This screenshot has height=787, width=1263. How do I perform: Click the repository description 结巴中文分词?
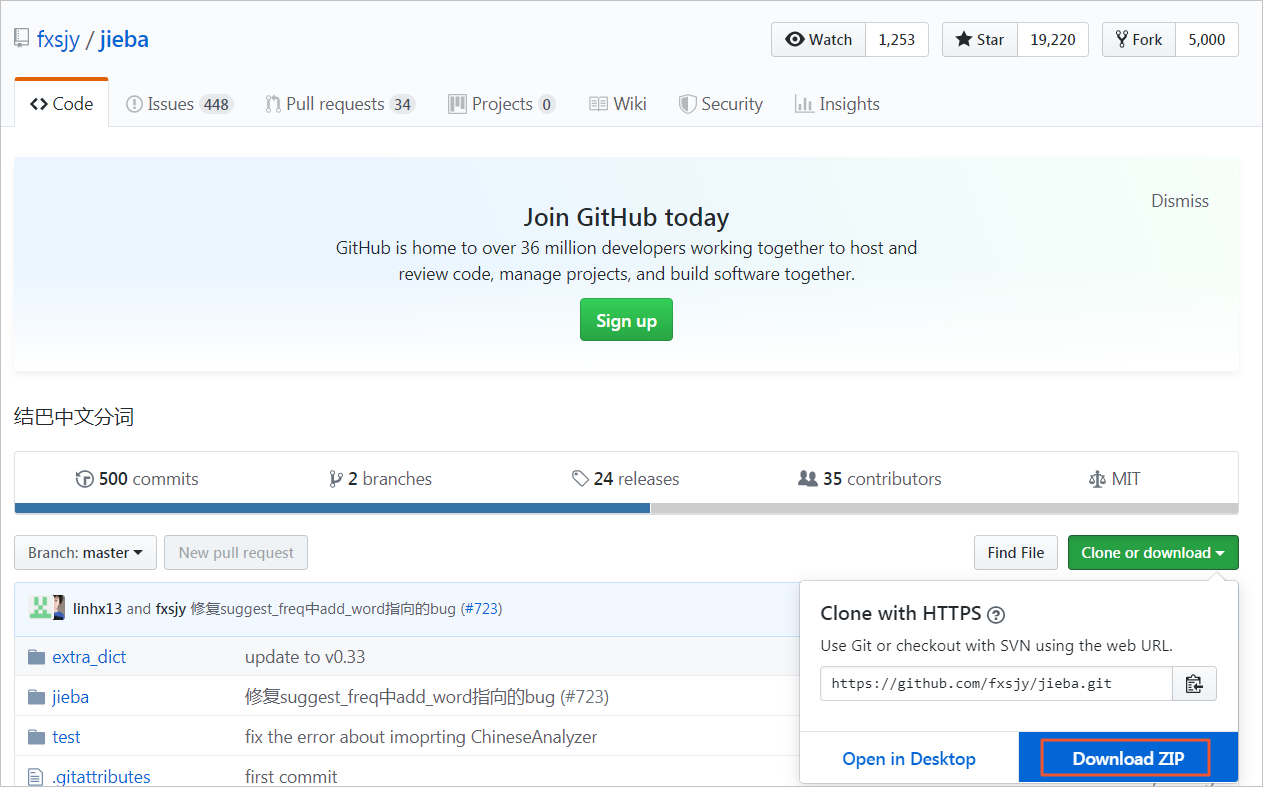point(74,417)
